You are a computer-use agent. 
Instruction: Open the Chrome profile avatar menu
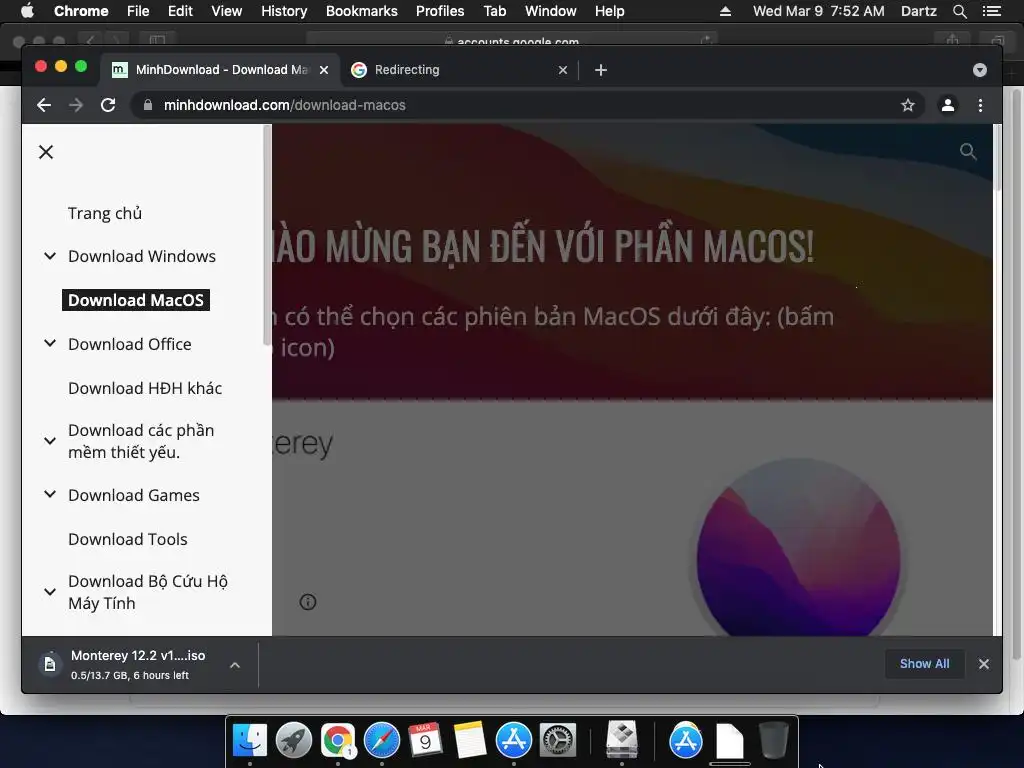pos(948,105)
